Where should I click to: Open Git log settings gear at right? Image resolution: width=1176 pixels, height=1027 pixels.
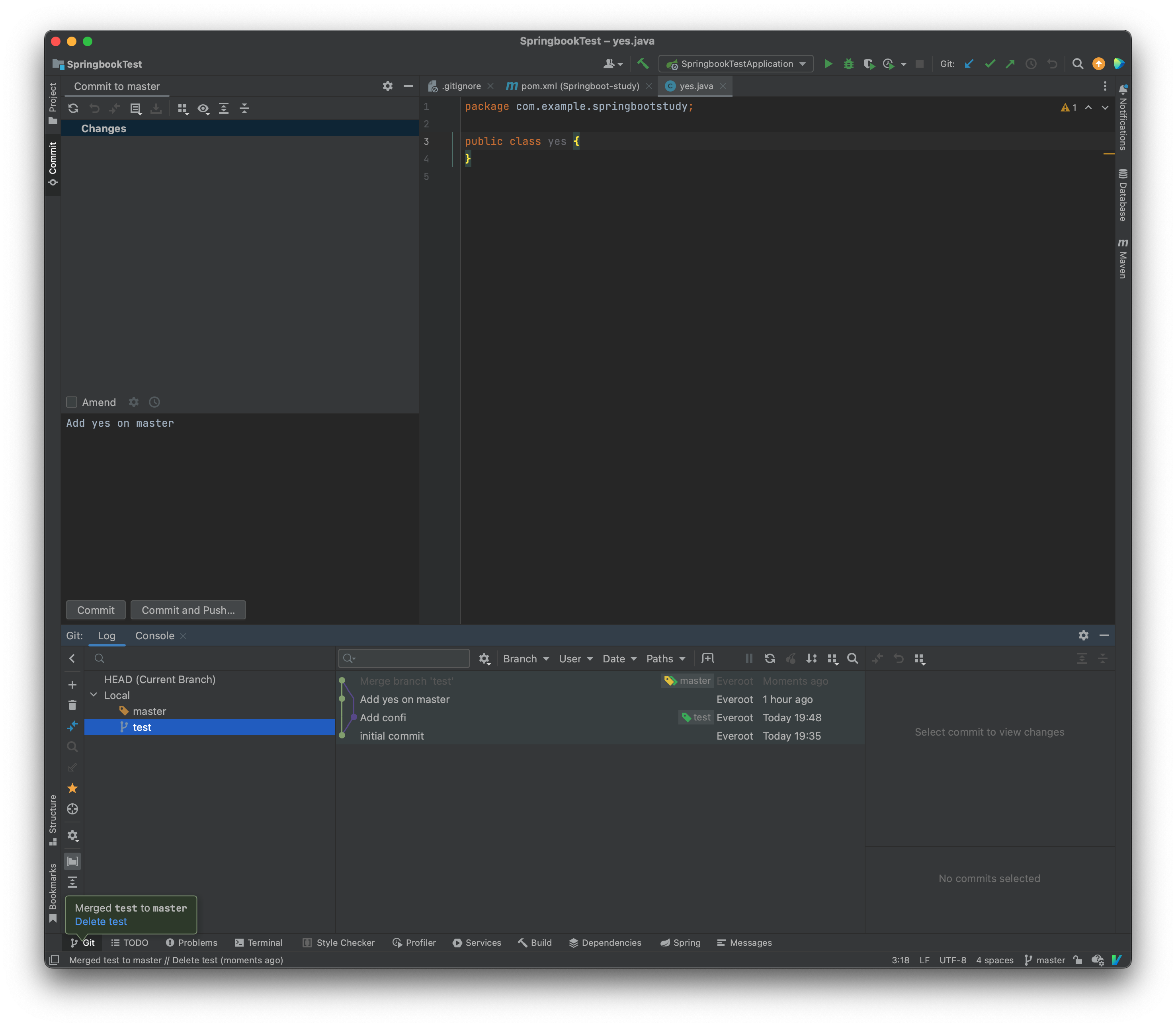coord(1083,635)
